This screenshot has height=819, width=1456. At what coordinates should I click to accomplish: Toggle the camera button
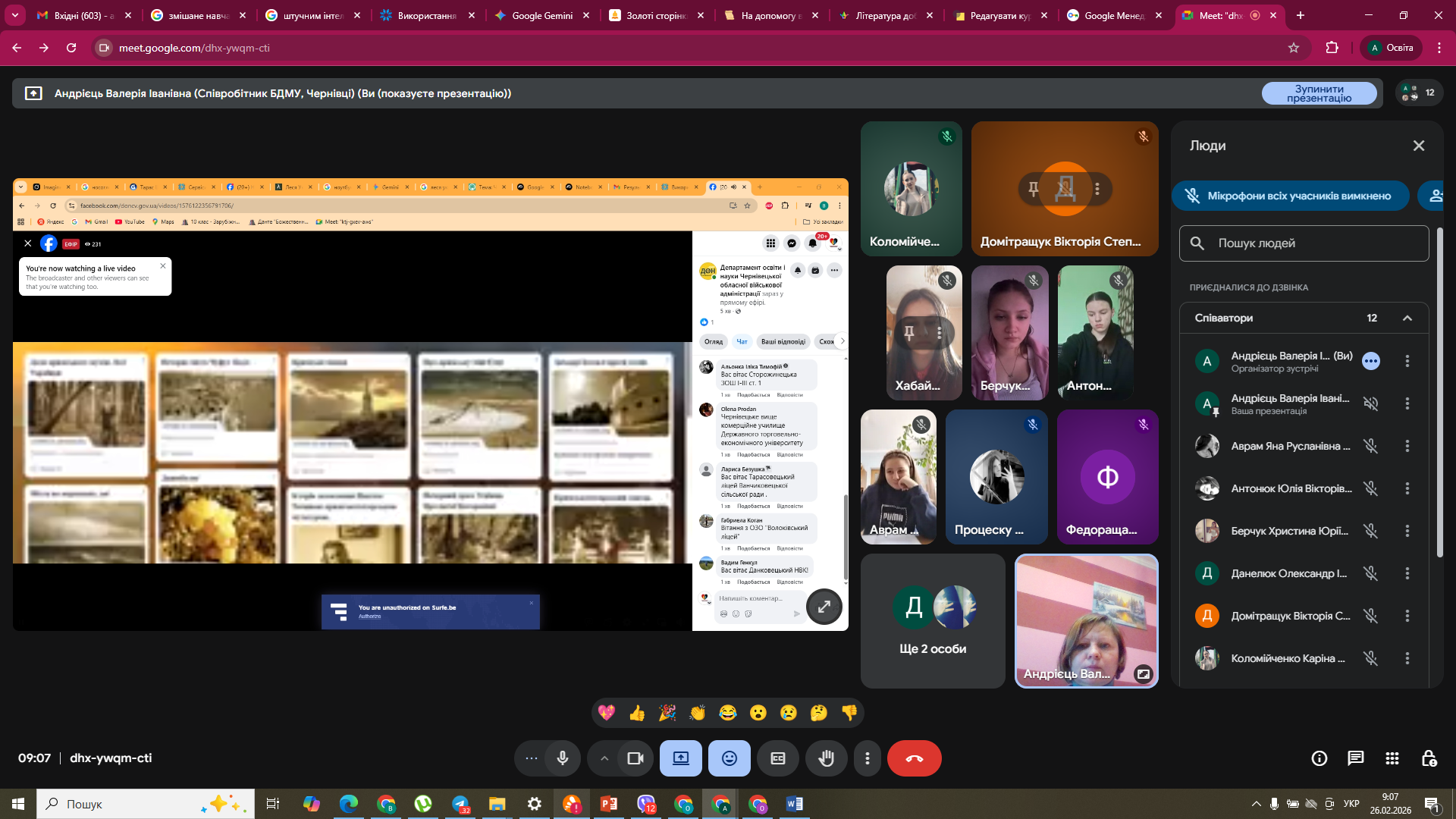tap(635, 758)
